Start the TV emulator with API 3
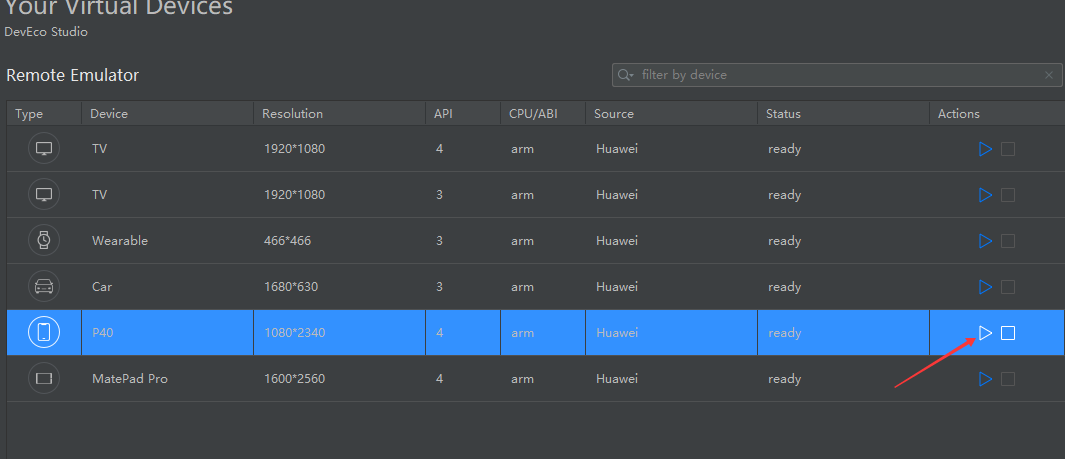The image size is (1065, 459). point(985,195)
